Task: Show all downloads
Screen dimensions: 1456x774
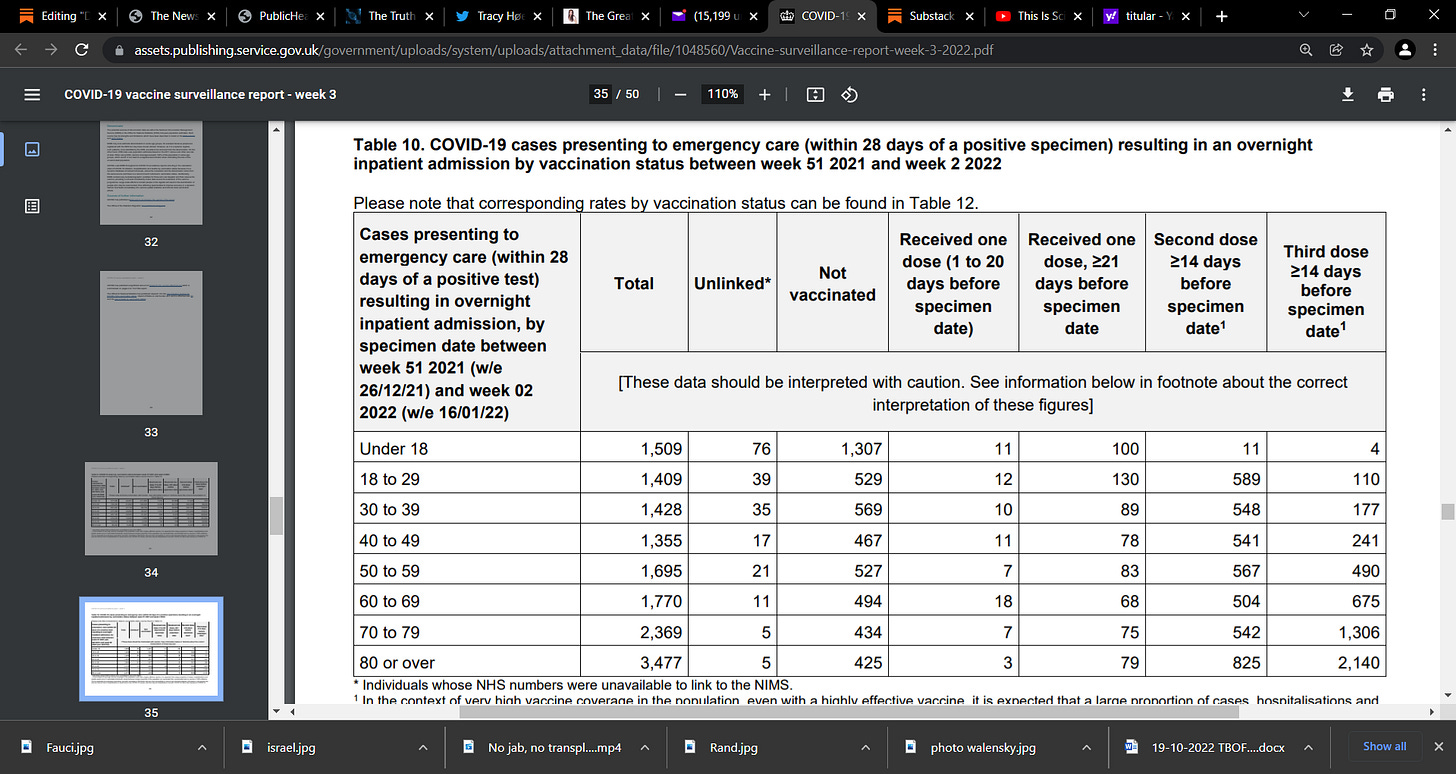Action: tap(1384, 746)
